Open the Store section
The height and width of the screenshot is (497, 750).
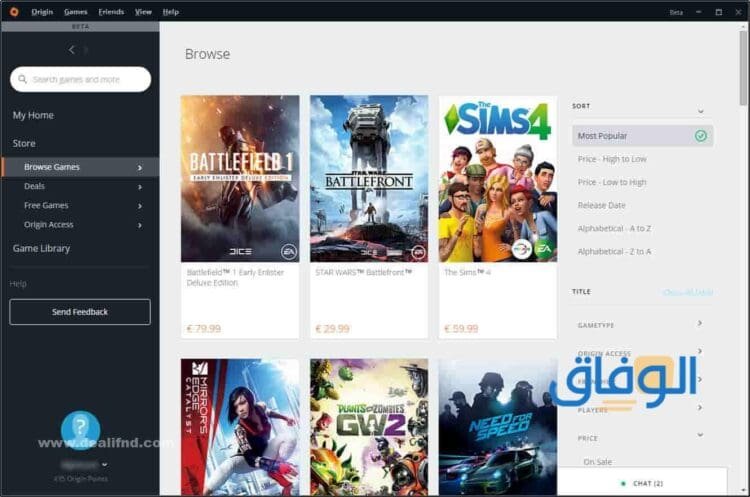[24, 144]
